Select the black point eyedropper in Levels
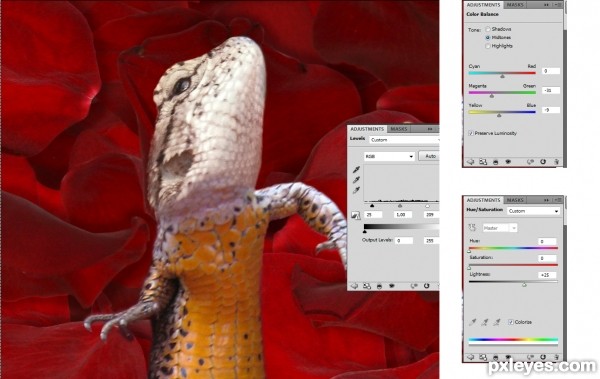 pos(356,169)
